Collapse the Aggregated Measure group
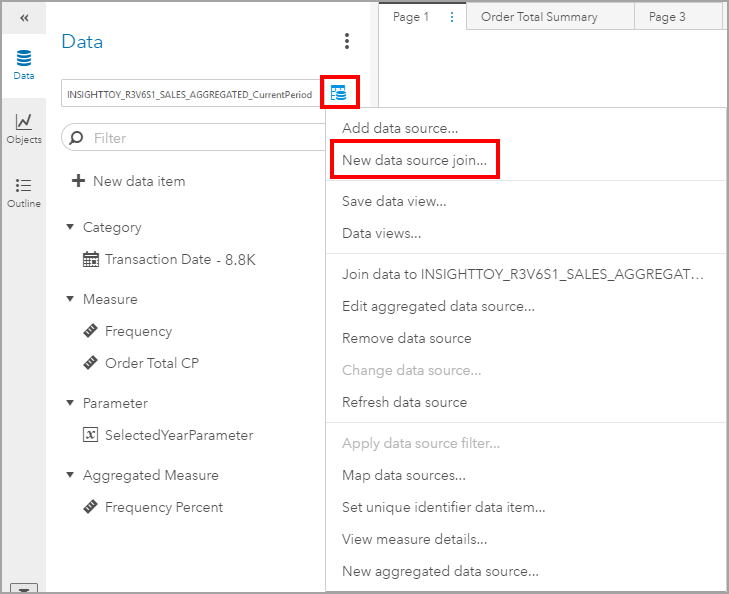Image resolution: width=729 pixels, height=594 pixels. click(70, 475)
